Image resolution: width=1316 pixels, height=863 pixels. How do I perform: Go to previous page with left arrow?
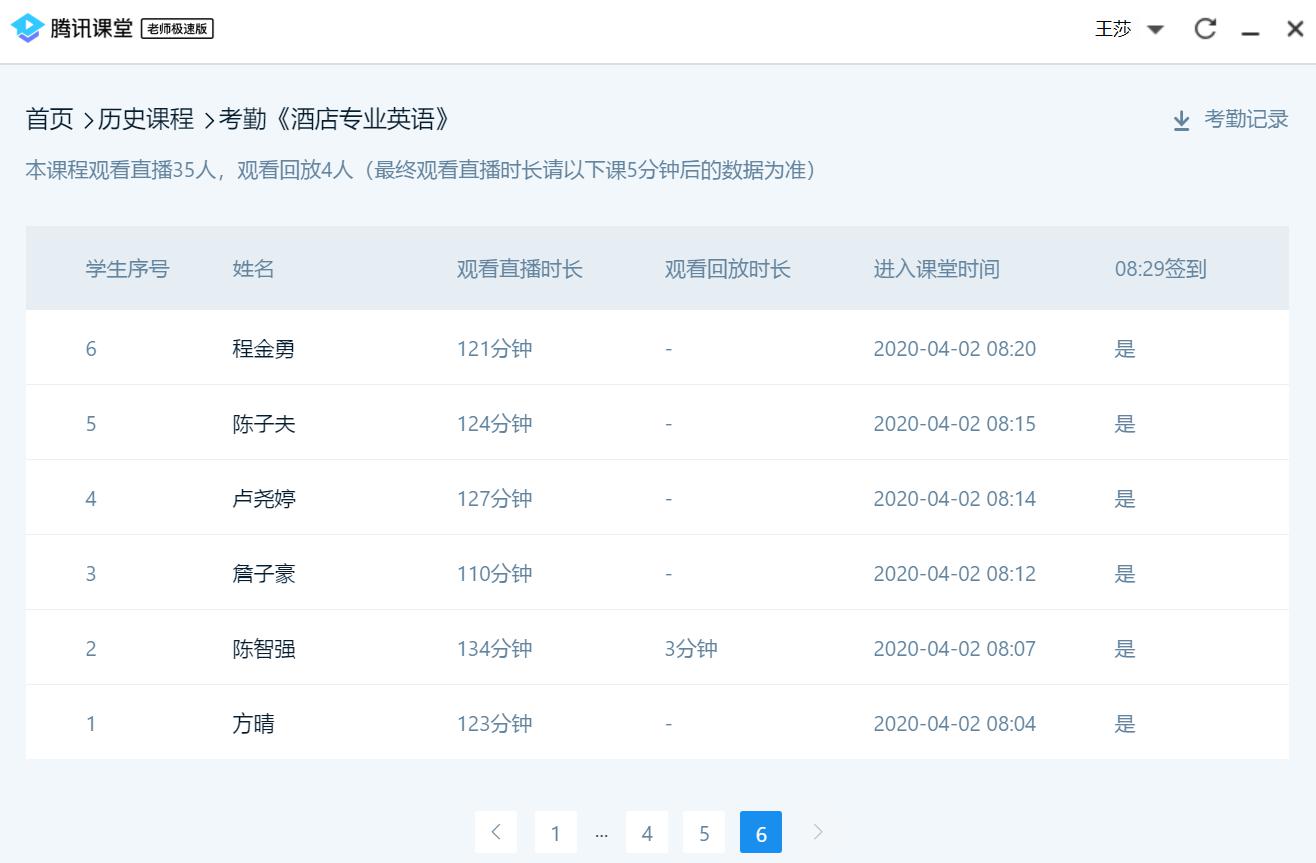point(496,832)
